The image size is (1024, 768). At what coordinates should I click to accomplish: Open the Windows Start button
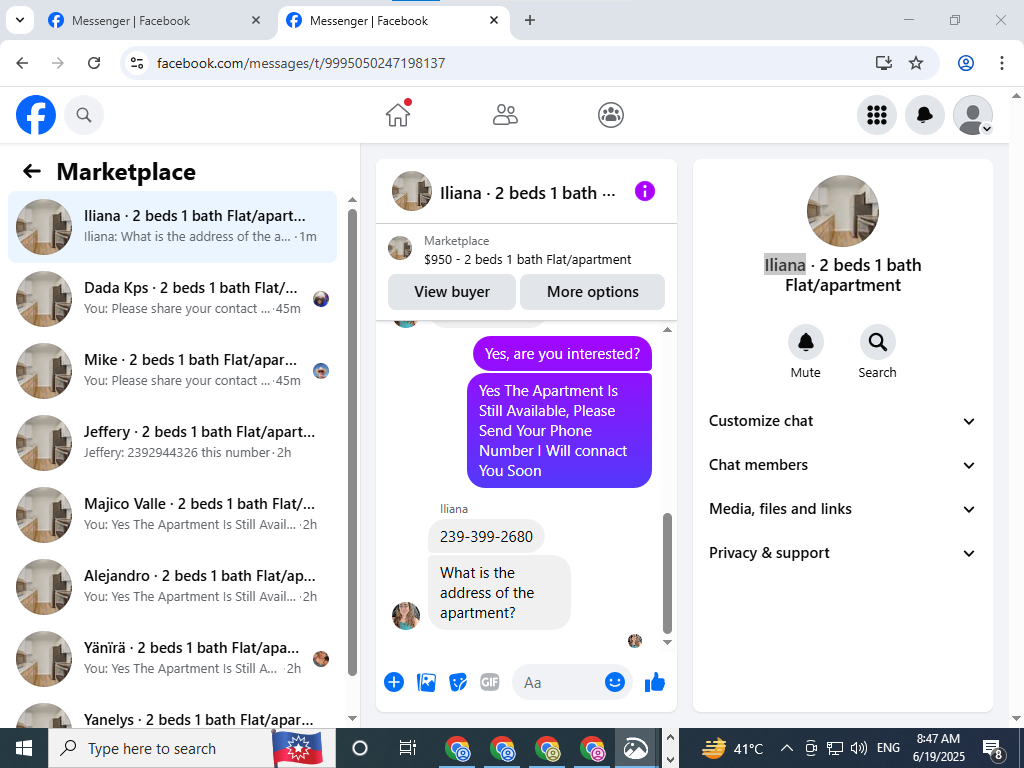pyautogui.click(x=24, y=748)
